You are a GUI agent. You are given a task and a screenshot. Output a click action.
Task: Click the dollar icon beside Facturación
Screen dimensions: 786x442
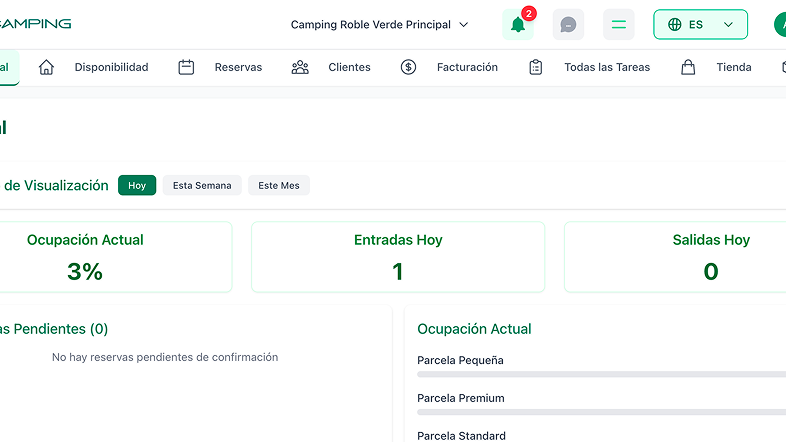point(408,67)
